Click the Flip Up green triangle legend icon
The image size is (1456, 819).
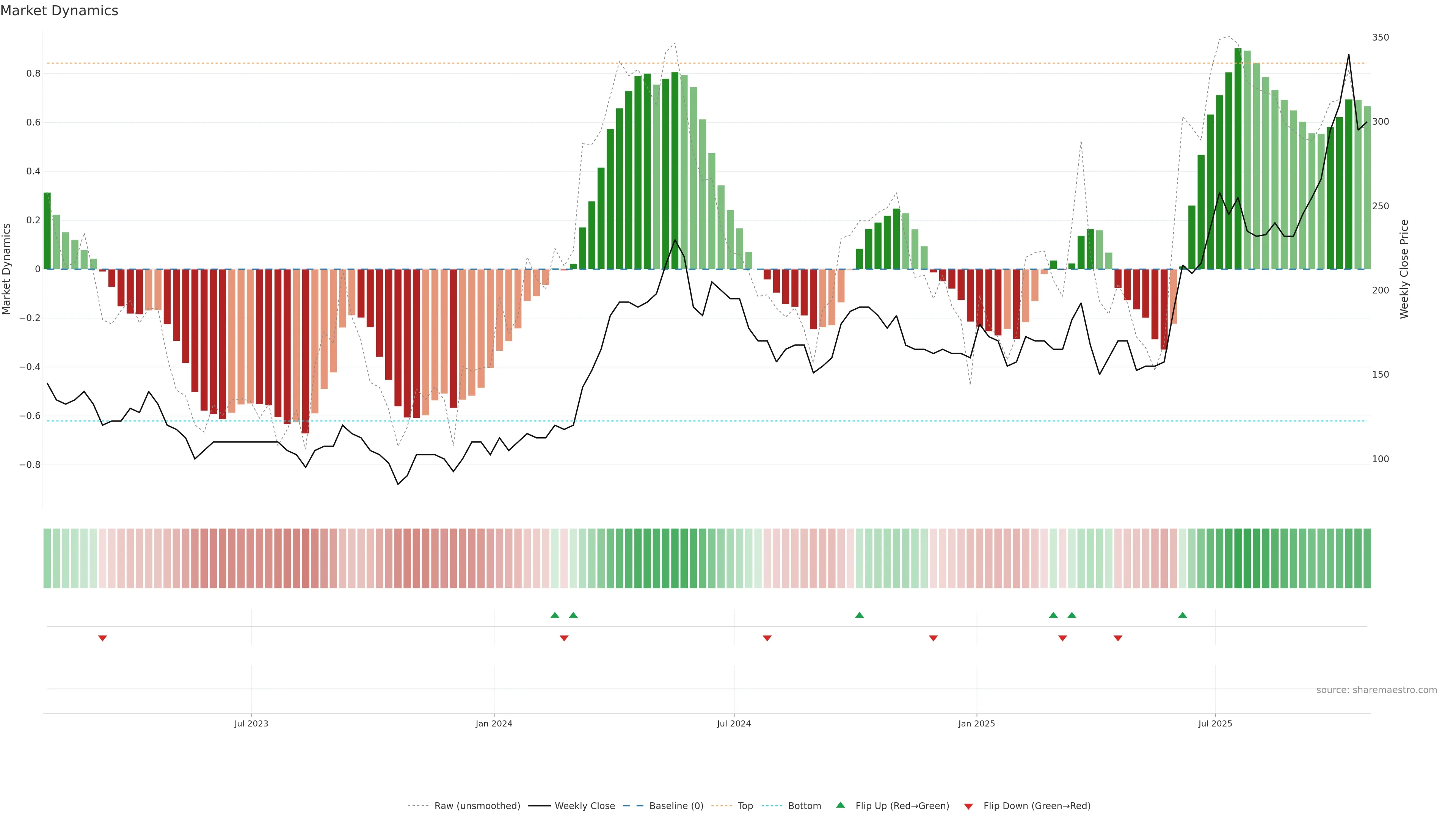pos(840,805)
